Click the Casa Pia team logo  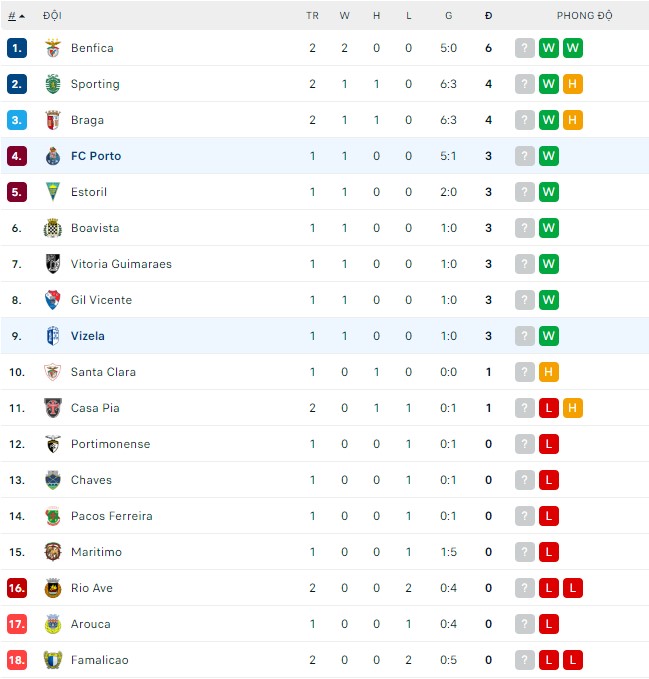pyautogui.click(x=53, y=408)
